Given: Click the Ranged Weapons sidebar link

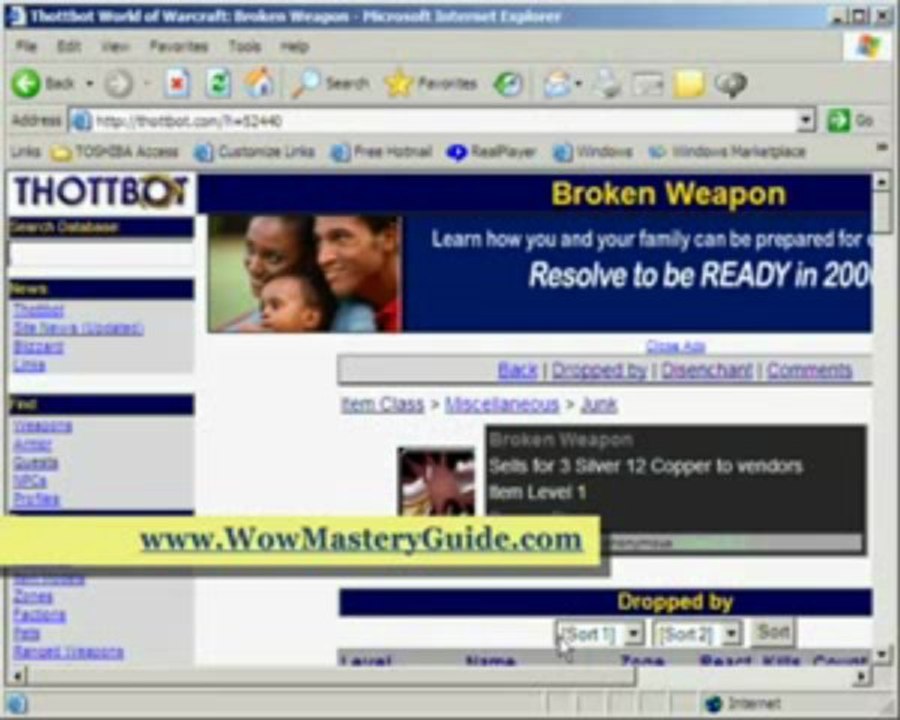Looking at the screenshot, I should coord(68,652).
